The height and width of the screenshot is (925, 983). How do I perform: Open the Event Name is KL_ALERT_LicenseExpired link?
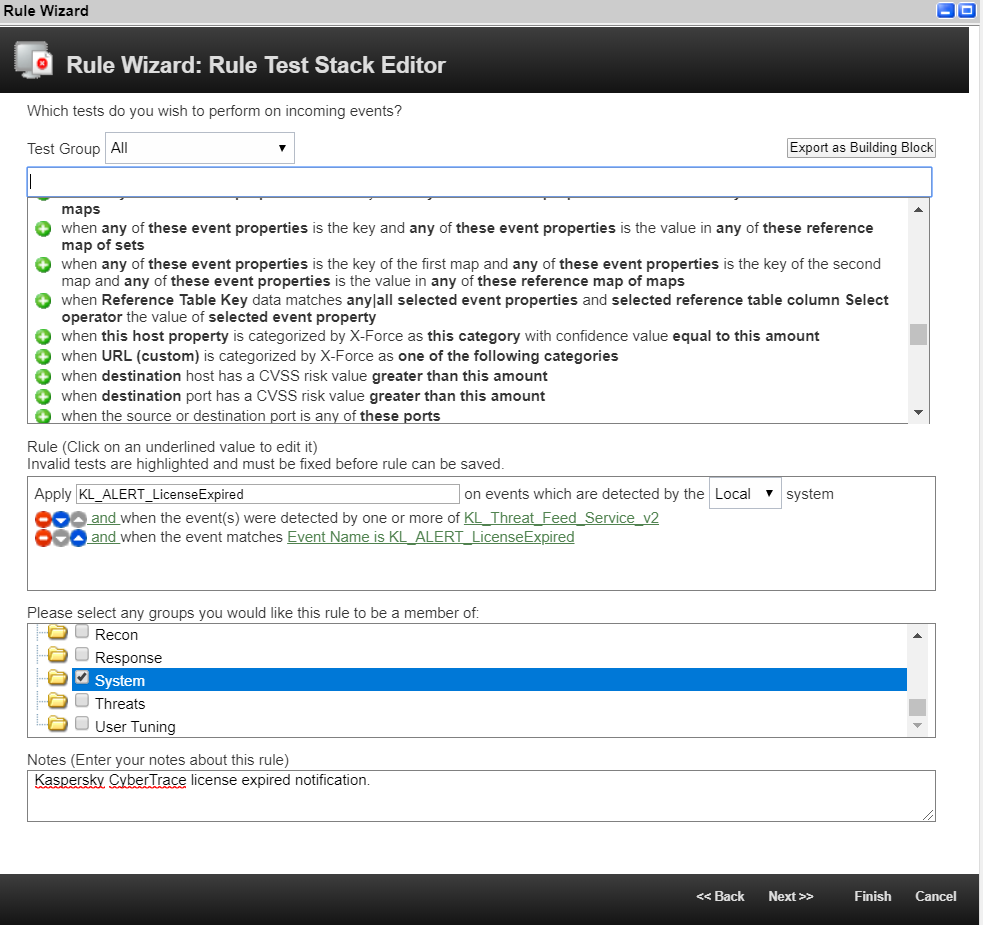pyautogui.click(x=430, y=537)
